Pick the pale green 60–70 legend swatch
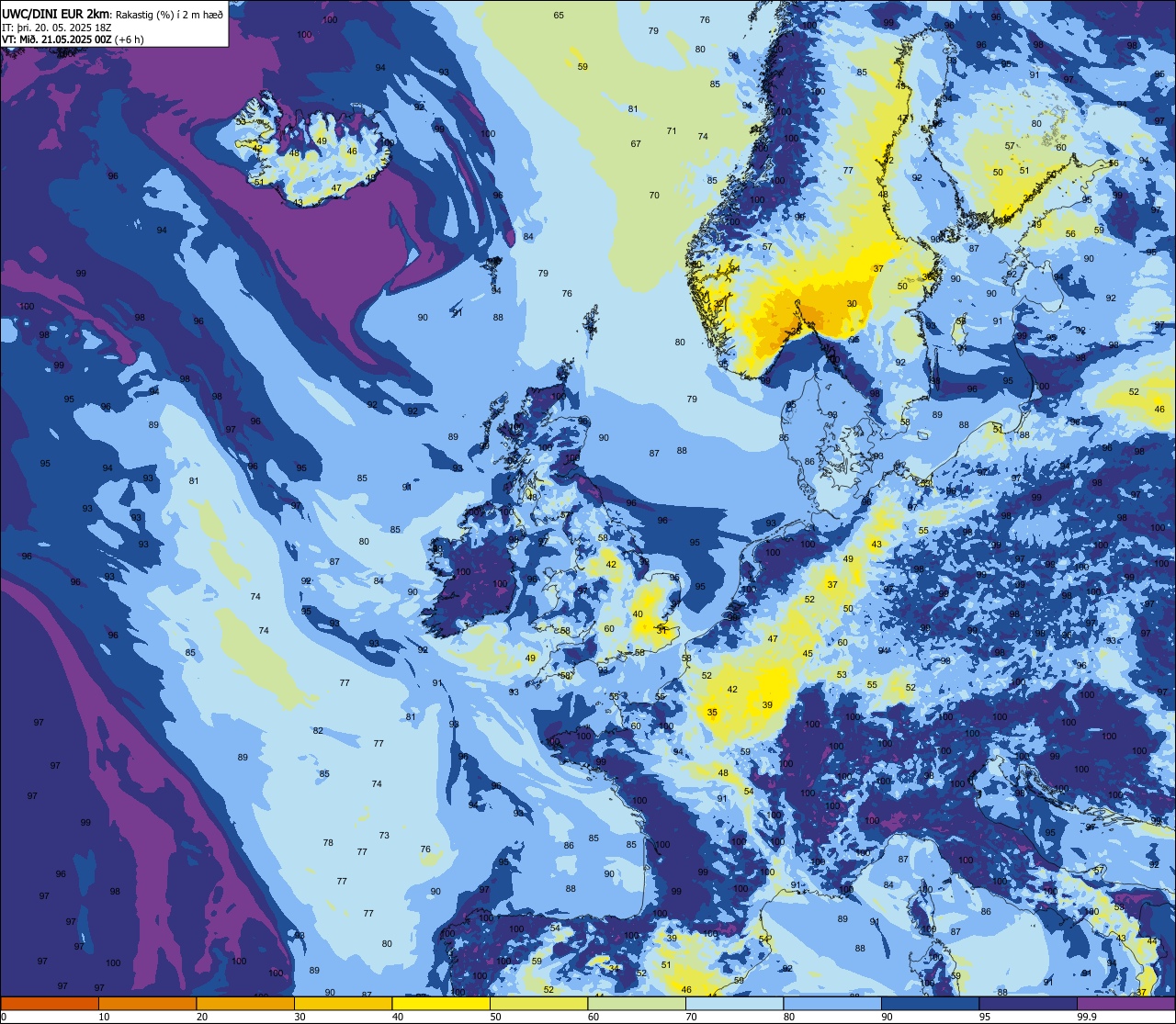The image size is (1176, 1024). click(637, 1004)
